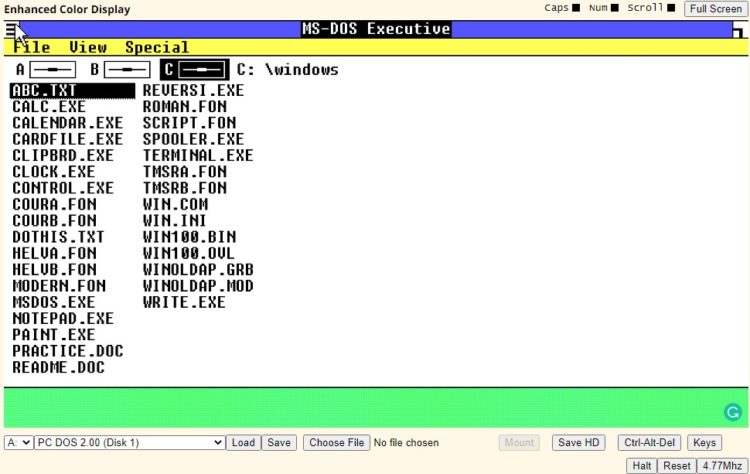Select WIN100.OVL file

coord(188,253)
